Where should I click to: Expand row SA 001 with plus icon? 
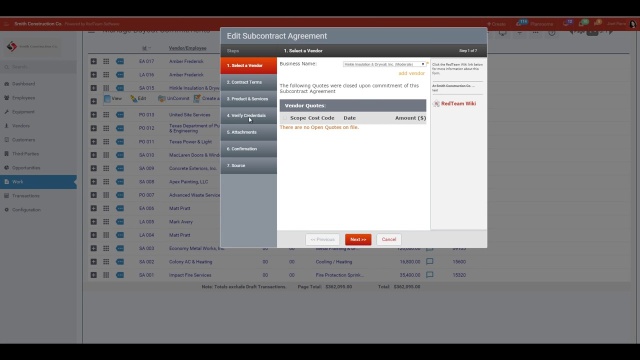(x=93, y=275)
